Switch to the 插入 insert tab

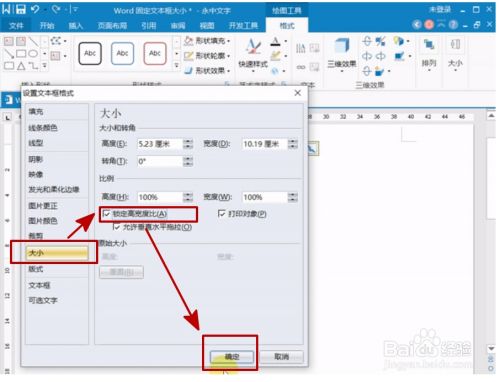click(x=75, y=26)
